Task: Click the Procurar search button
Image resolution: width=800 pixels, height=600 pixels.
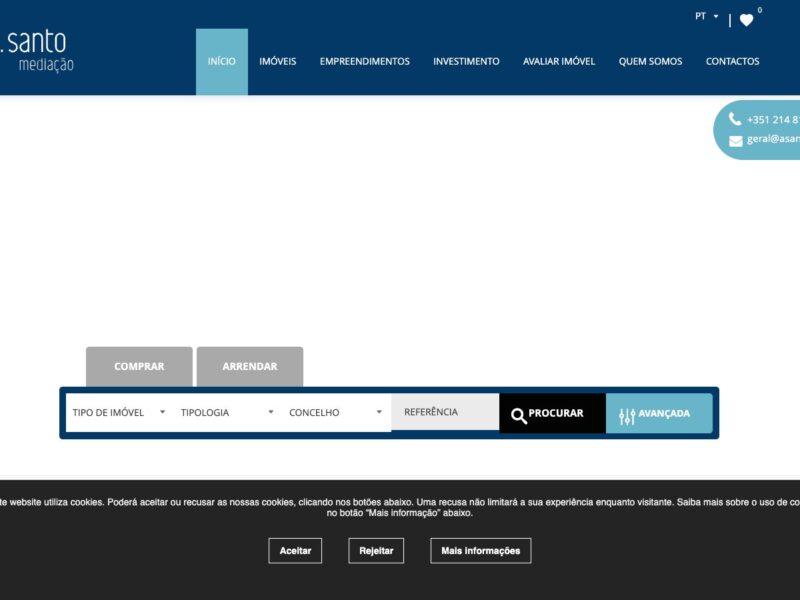Action: pyautogui.click(x=553, y=413)
